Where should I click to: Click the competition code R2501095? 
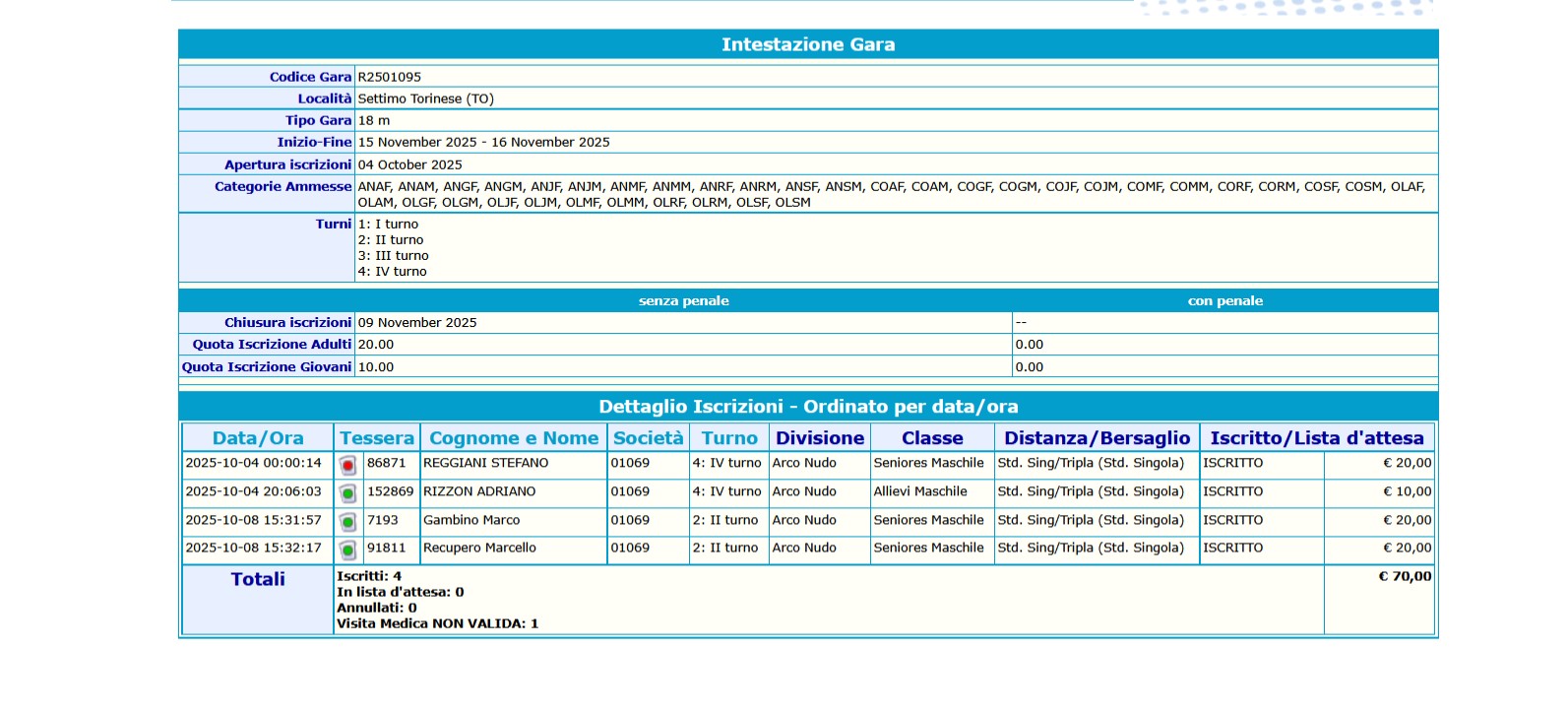(390, 77)
